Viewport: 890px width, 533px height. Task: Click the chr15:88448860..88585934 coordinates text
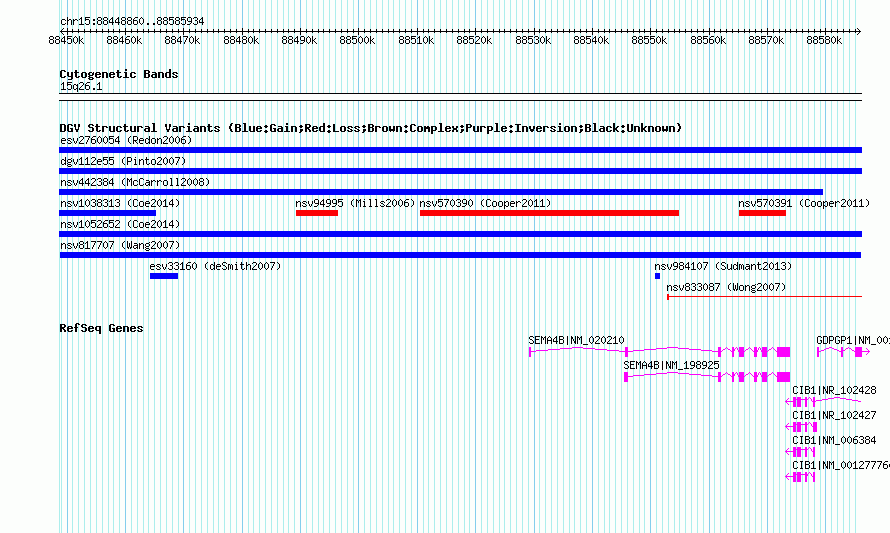[132, 21]
